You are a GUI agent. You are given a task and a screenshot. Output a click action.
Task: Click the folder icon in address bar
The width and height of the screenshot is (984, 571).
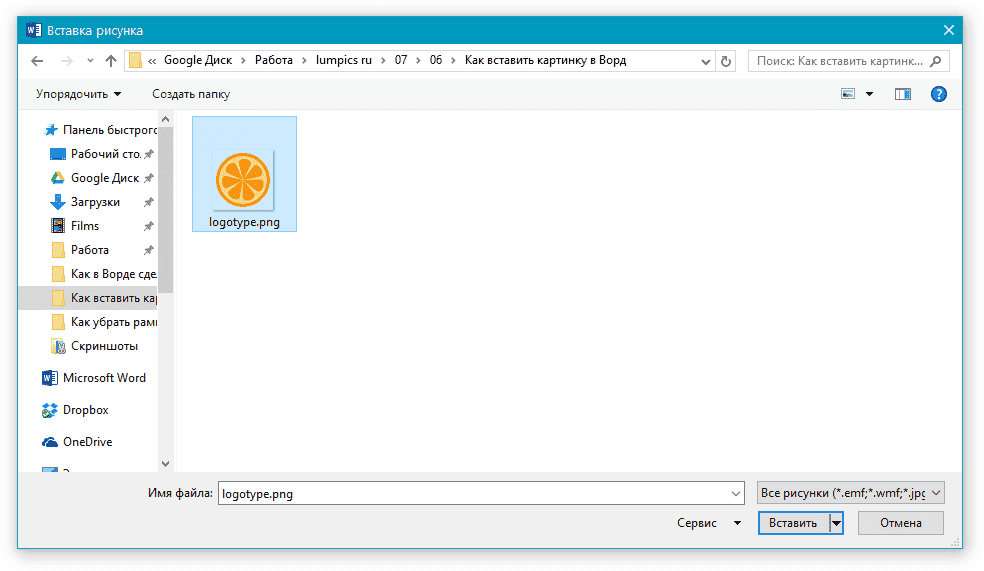[x=135, y=60]
